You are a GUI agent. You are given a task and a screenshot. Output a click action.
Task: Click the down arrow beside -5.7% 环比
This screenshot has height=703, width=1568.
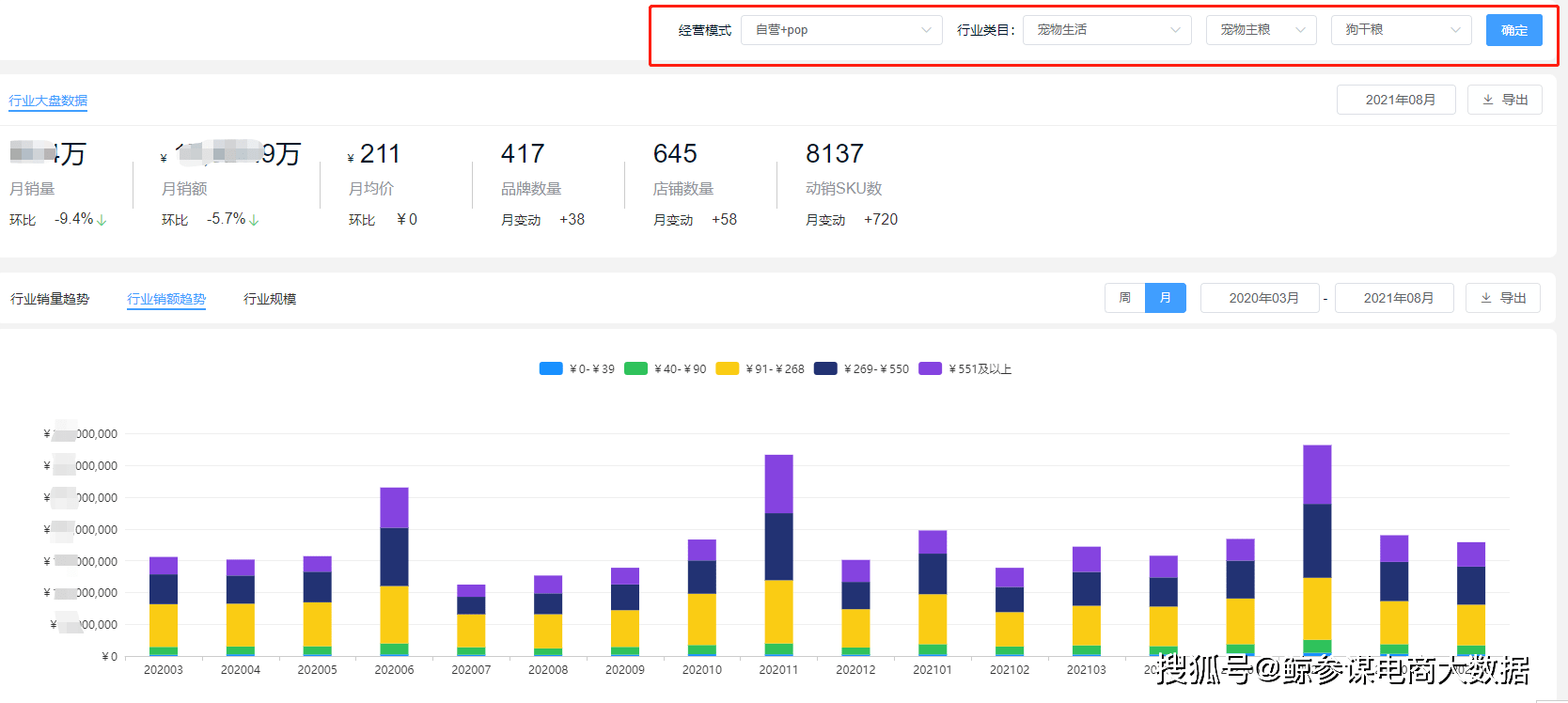tap(254, 220)
